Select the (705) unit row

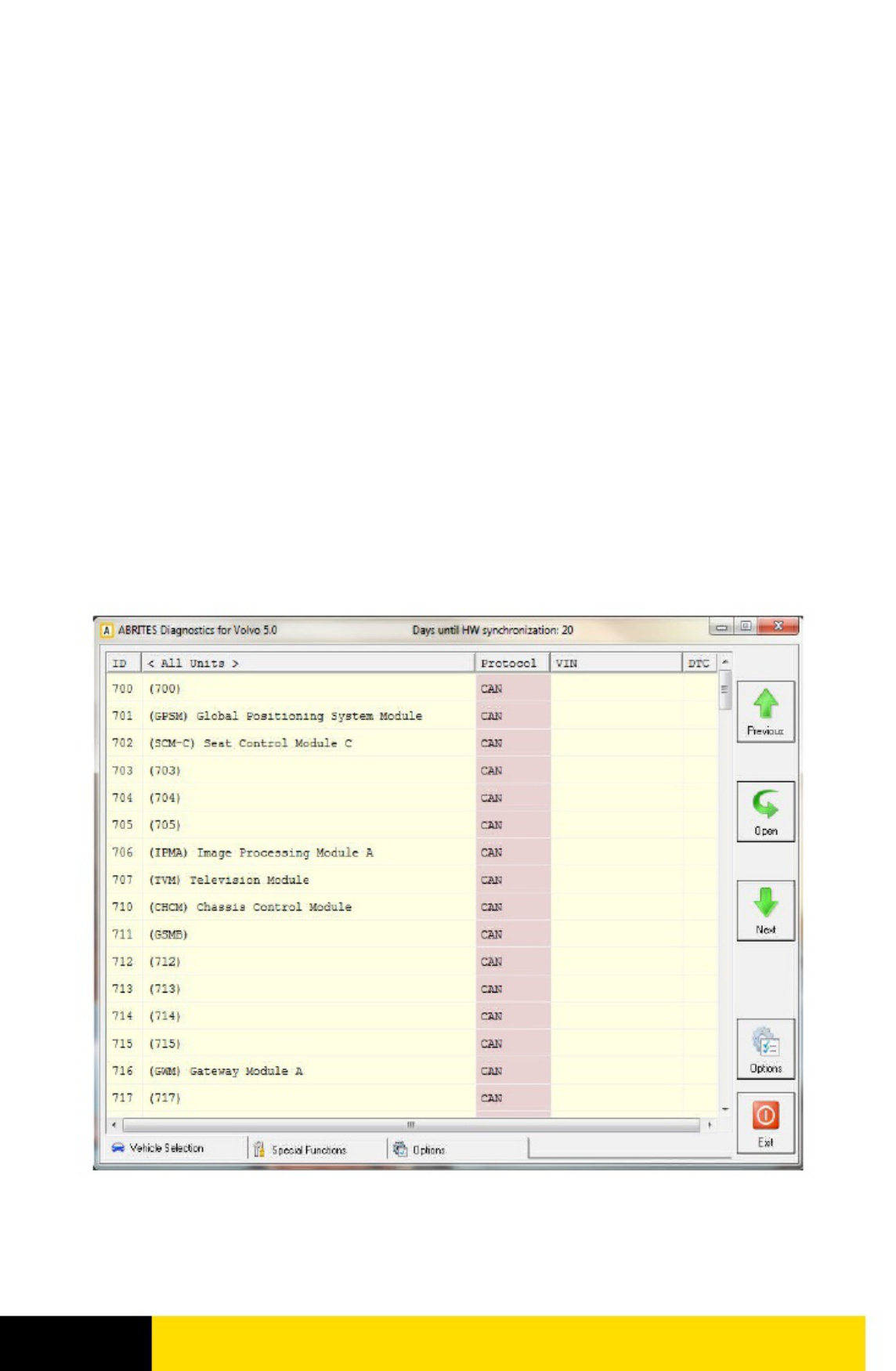coord(412,825)
